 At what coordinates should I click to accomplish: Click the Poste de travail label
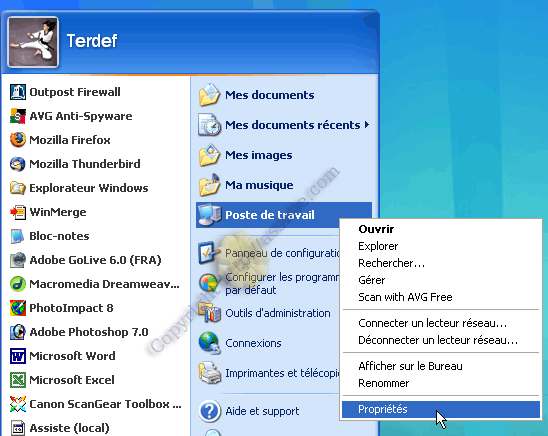pos(270,215)
